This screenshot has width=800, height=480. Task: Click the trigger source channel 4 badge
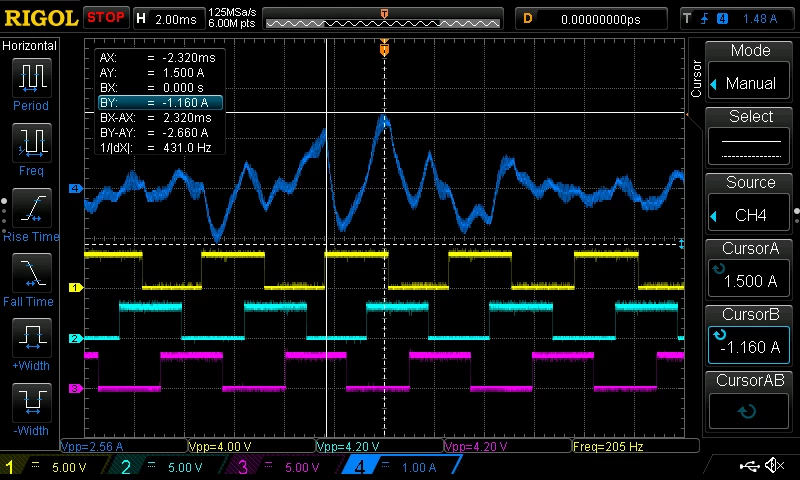point(722,19)
